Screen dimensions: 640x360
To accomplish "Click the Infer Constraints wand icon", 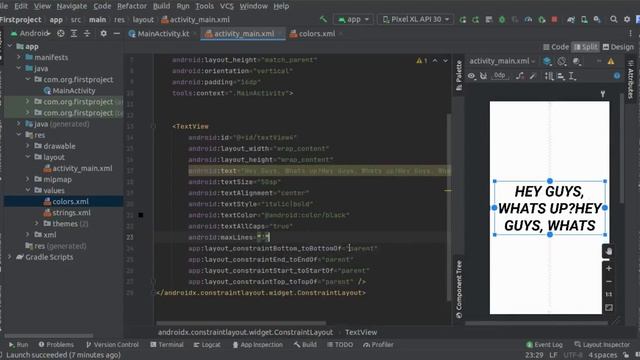I will tap(533, 76).
